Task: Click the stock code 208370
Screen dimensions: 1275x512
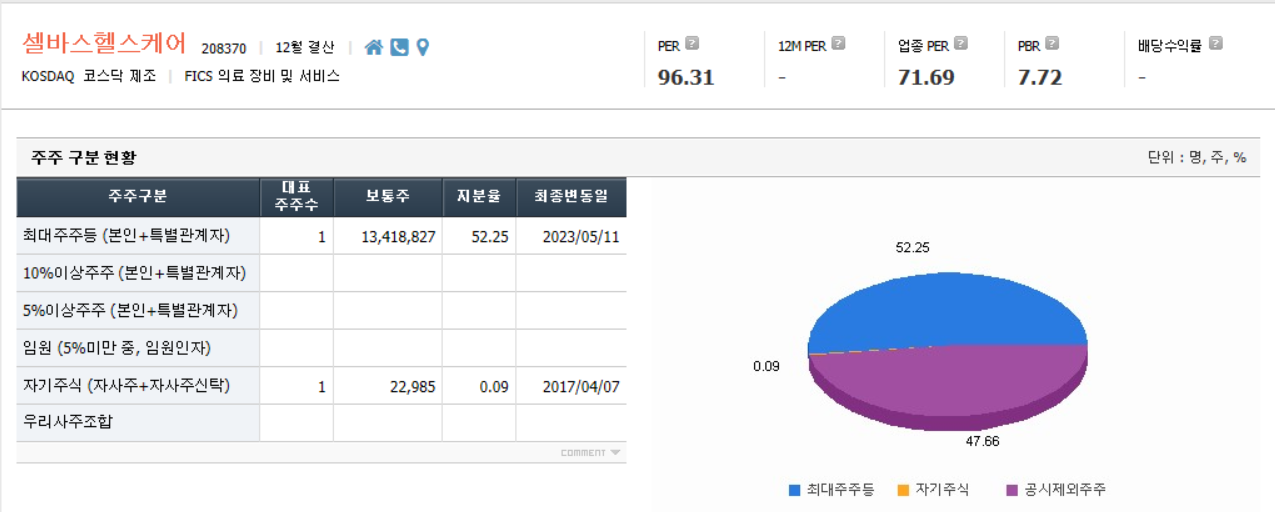Action: tap(224, 48)
